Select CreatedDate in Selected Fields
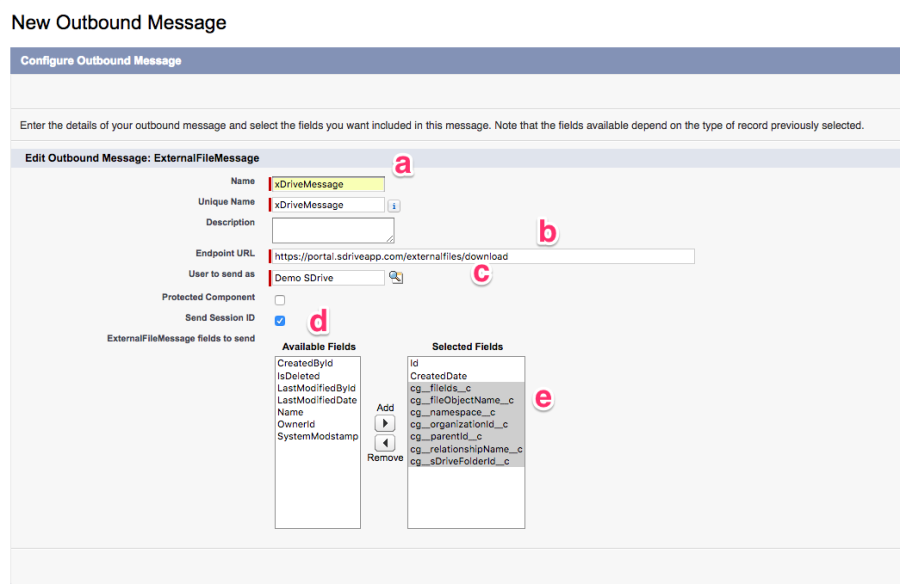 tap(437, 376)
